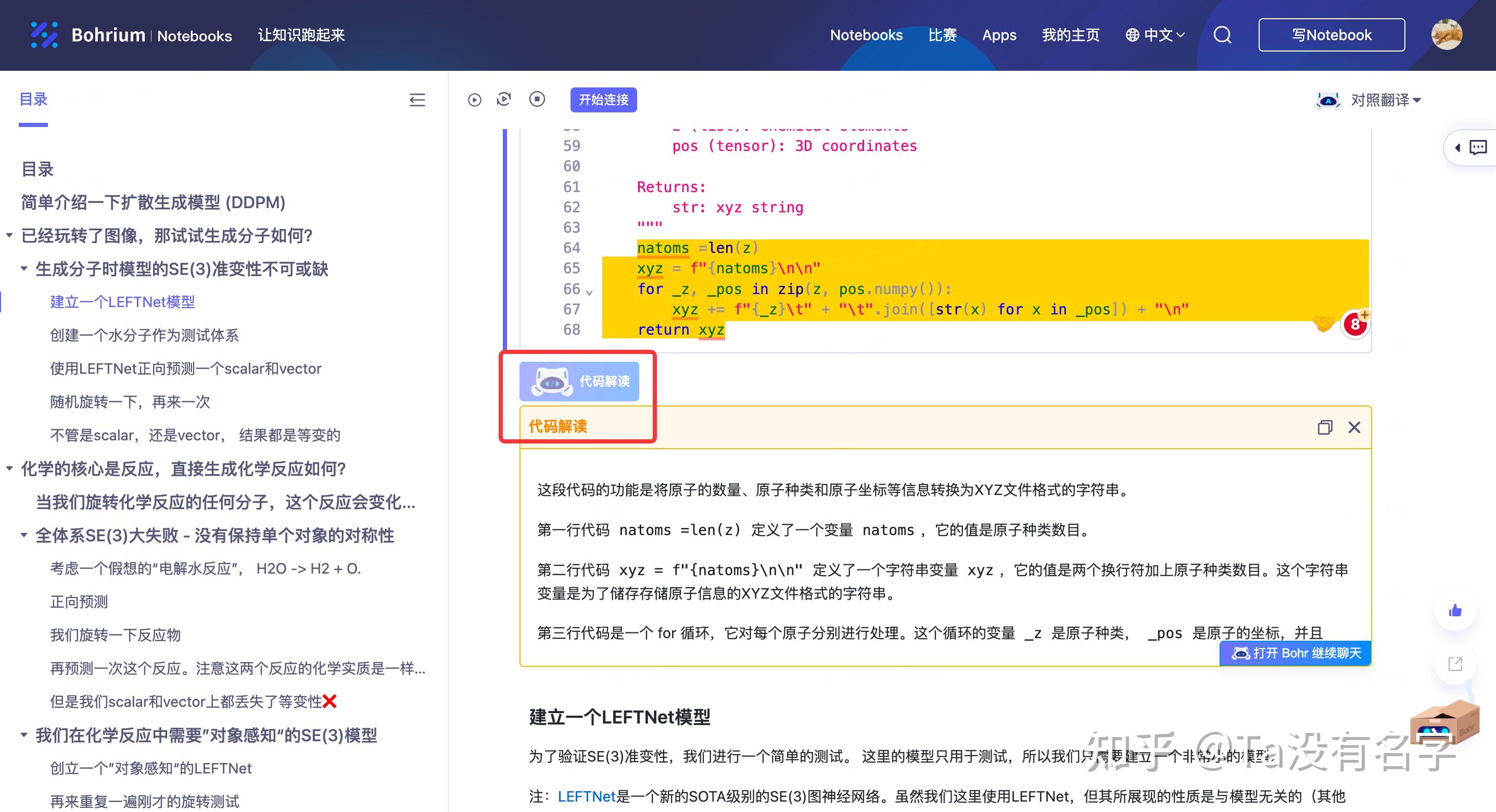1496x812 pixels.
Task: Open the LEFTNet hyperlink
Action: click(586, 796)
